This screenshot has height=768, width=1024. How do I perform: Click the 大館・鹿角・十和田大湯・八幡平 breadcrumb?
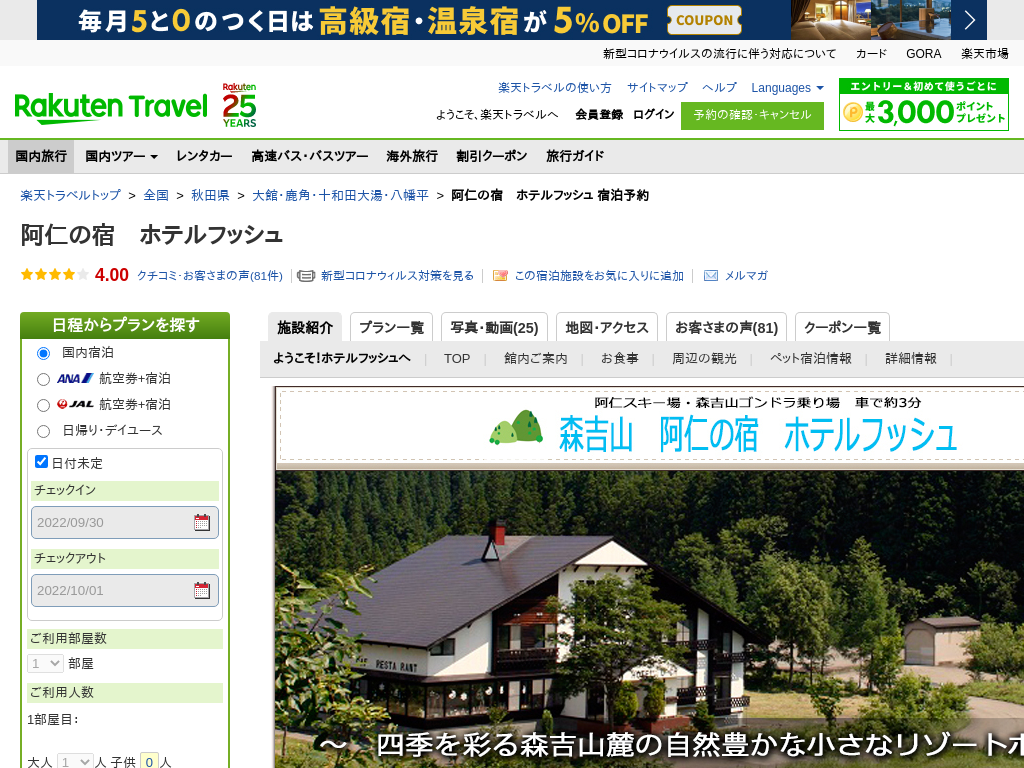340,195
